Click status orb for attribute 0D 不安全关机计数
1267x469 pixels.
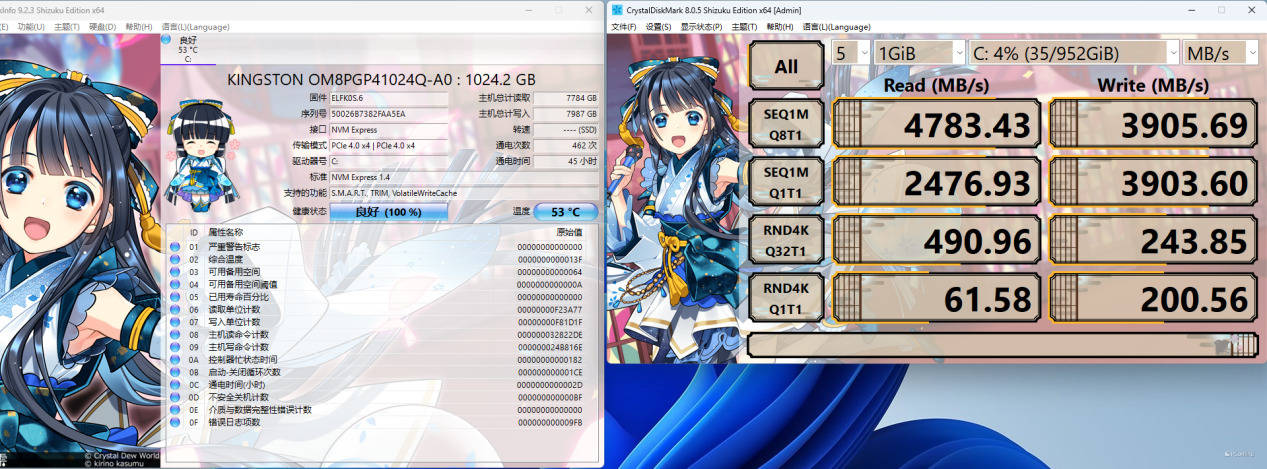tap(174, 397)
